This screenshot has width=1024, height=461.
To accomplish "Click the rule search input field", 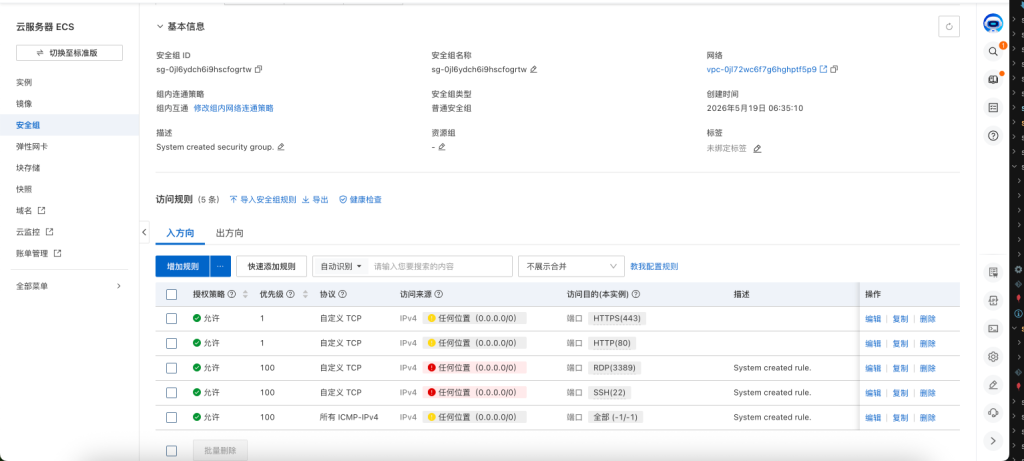I will pyautogui.click(x=440, y=266).
